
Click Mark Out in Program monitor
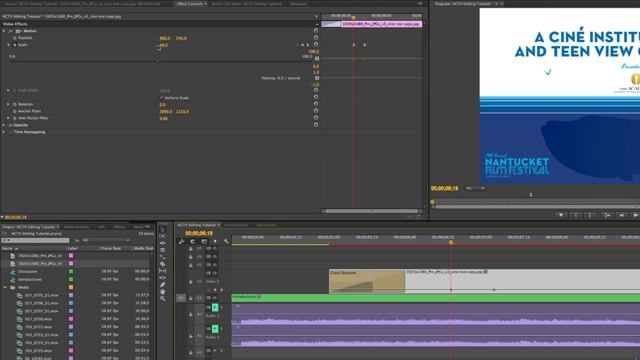[591, 215]
